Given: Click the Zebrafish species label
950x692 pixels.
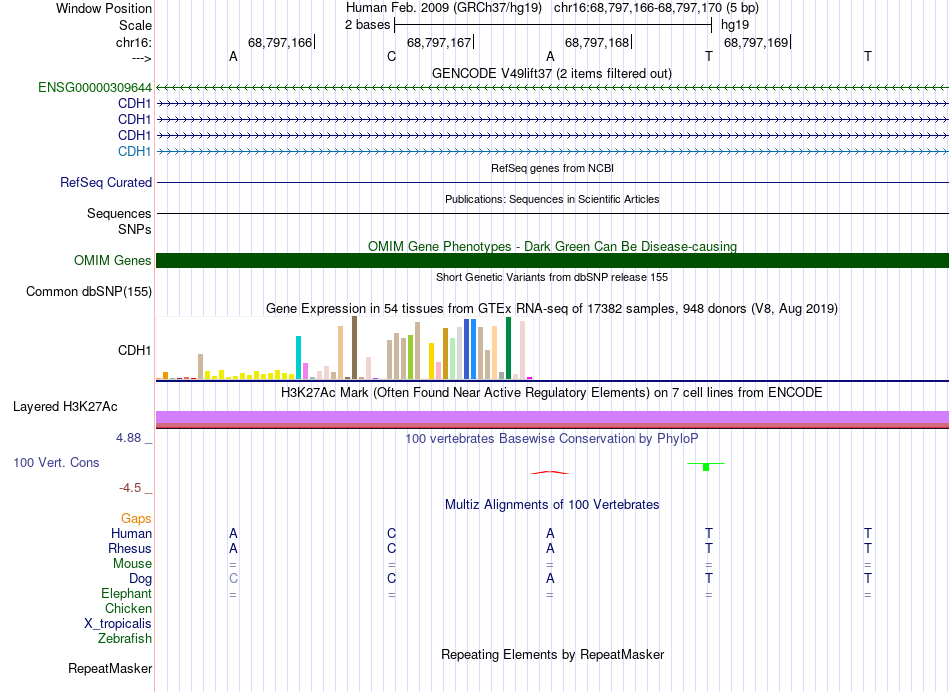Looking at the screenshot, I should pos(125,638).
